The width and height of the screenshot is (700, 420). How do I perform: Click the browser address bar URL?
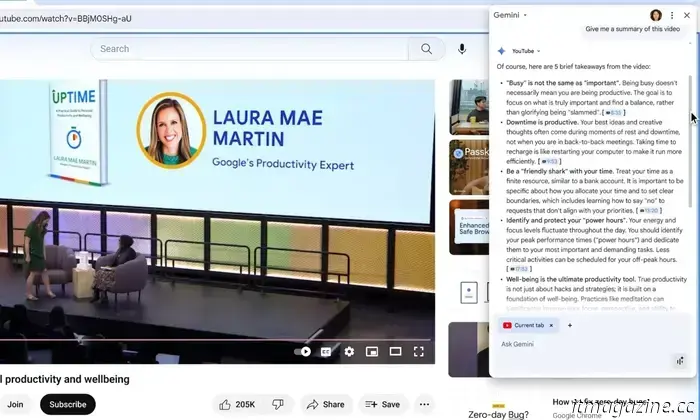click(66, 19)
